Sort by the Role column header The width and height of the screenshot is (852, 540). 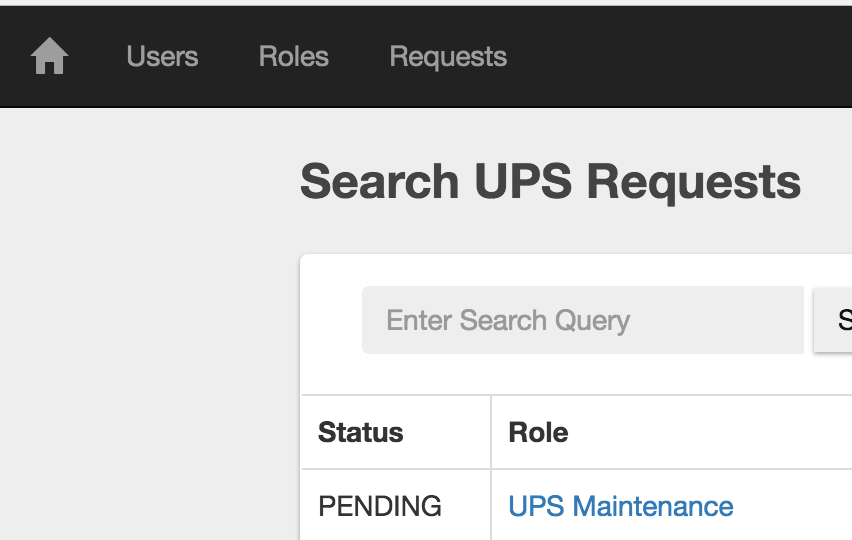[x=538, y=432]
